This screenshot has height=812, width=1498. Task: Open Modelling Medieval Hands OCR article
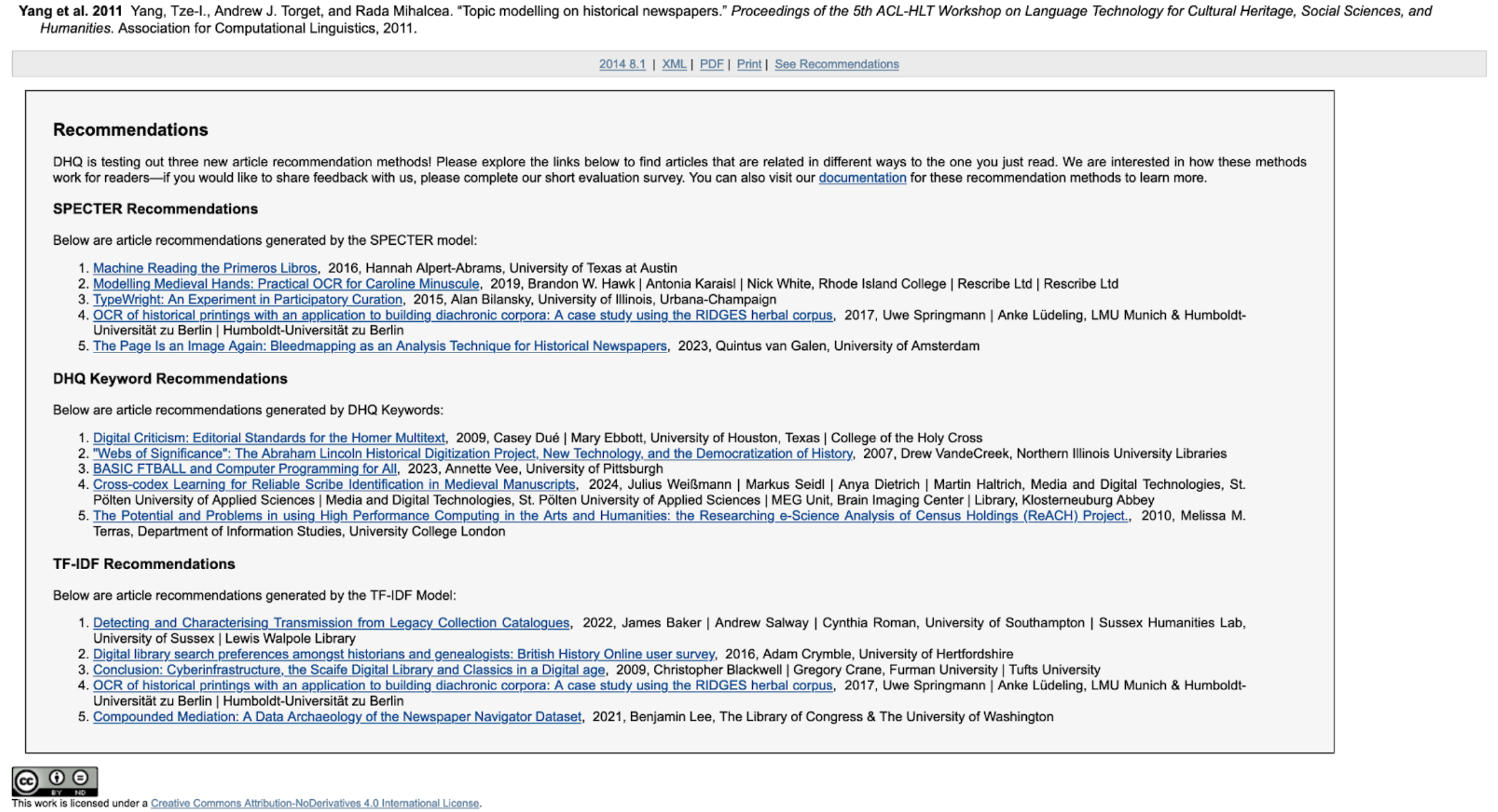[x=286, y=284]
